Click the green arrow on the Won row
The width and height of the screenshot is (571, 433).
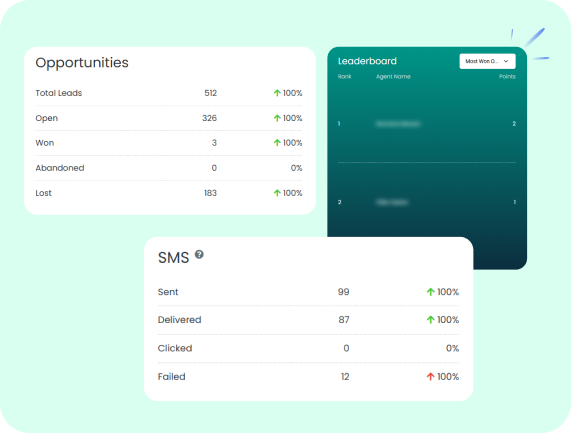point(277,143)
